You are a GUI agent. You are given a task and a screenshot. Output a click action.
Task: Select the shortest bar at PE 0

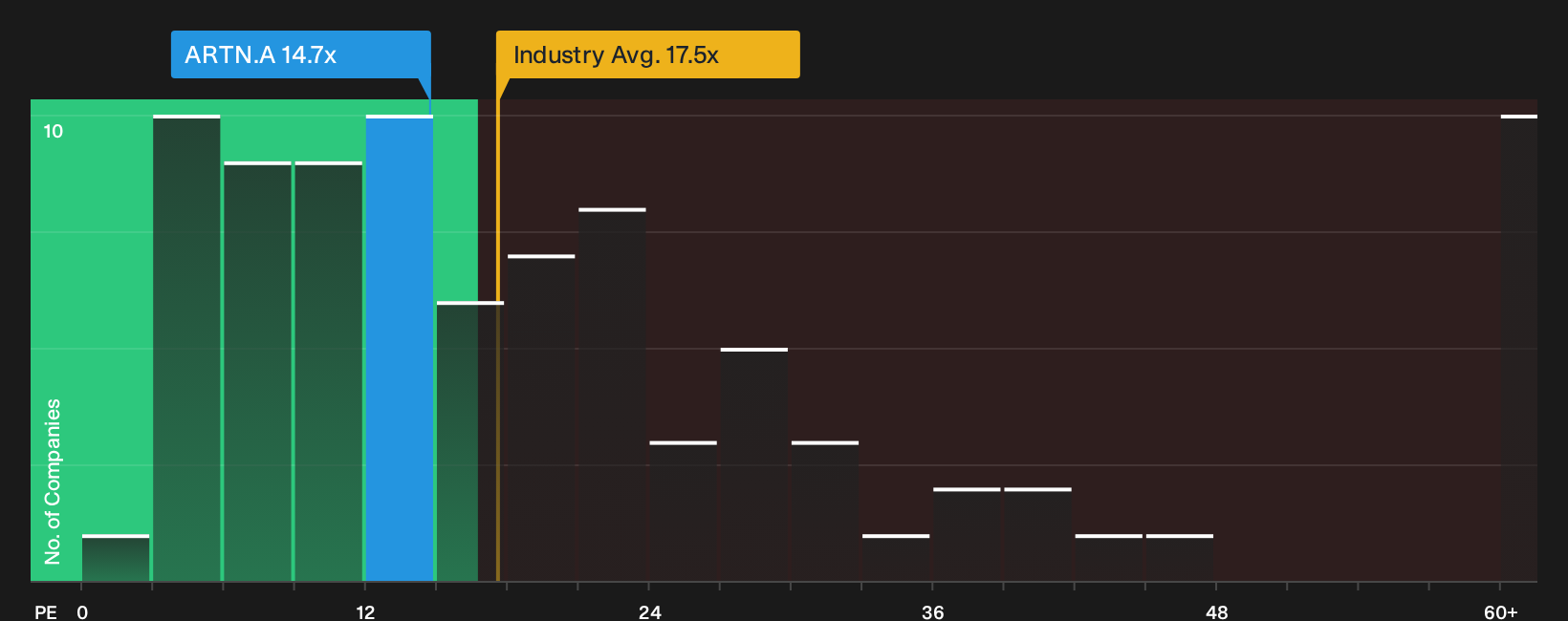coord(116,558)
